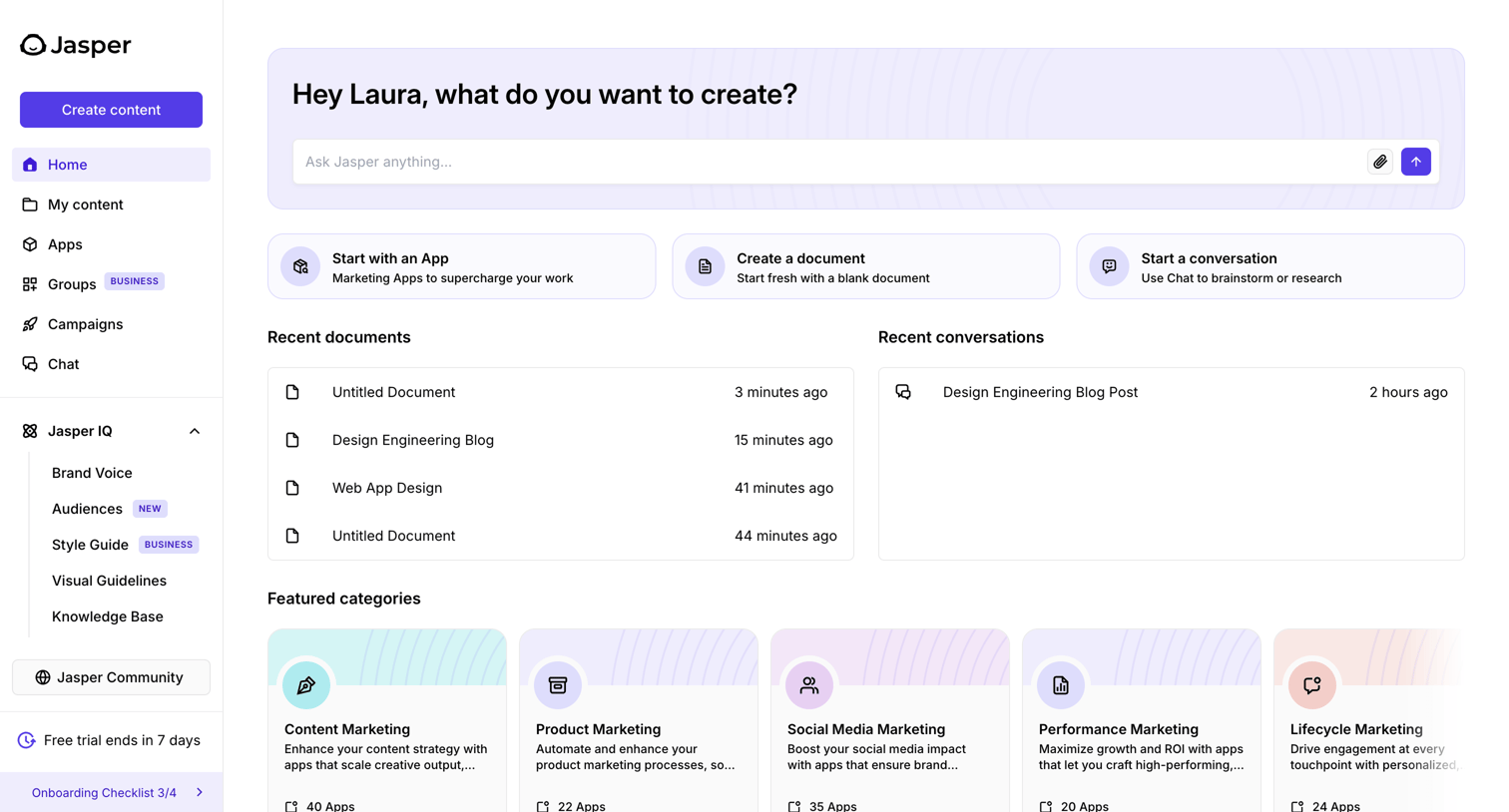This screenshot has height=812, width=1509.
Task: Click the 20 Apps label on Performance Marketing
Action: coord(1085,806)
